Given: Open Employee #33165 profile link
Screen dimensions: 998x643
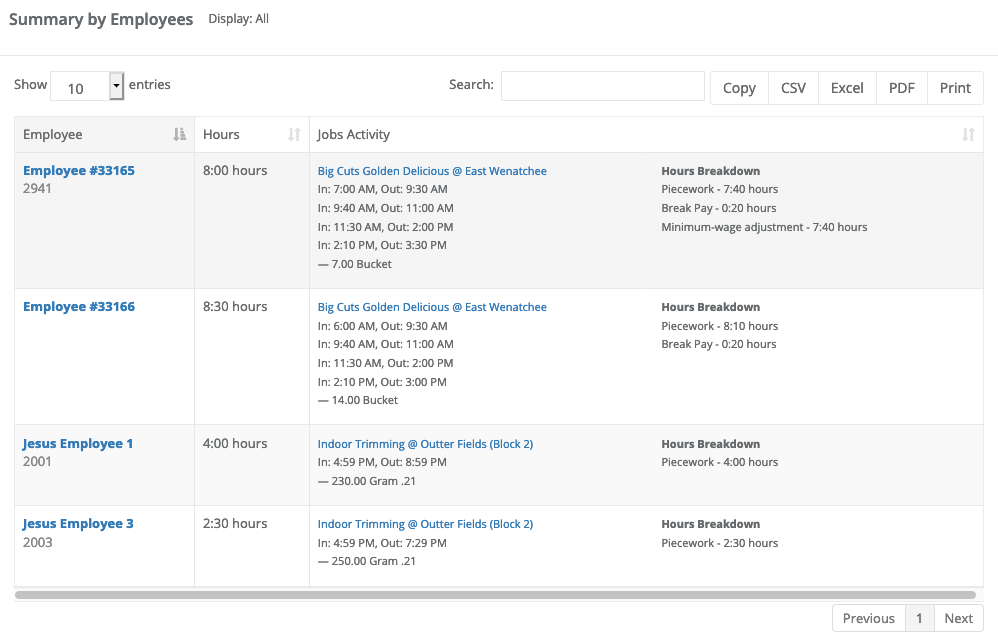Looking at the screenshot, I should click(79, 171).
